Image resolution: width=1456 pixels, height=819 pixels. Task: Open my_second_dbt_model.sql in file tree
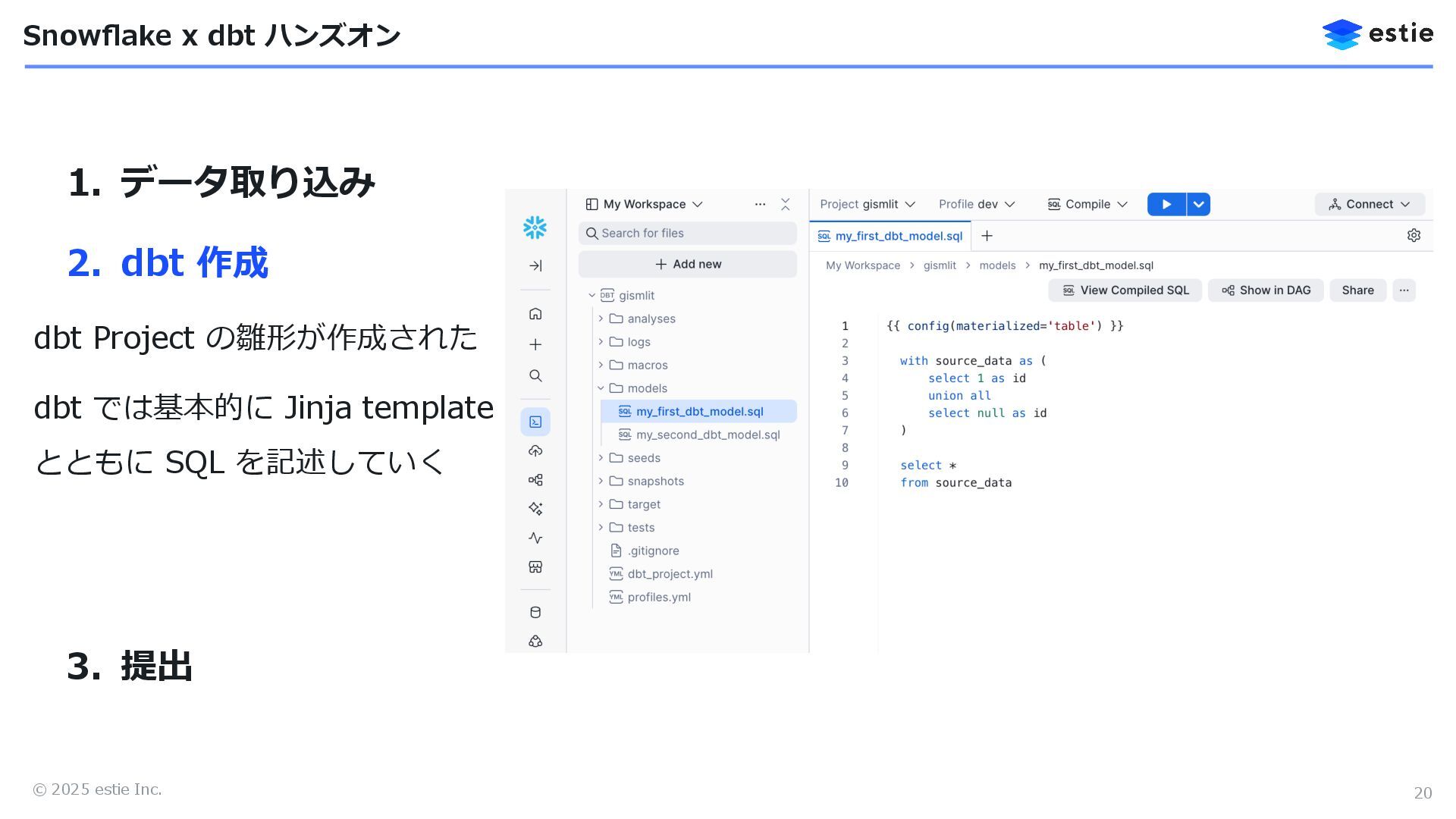pyautogui.click(x=707, y=435)
